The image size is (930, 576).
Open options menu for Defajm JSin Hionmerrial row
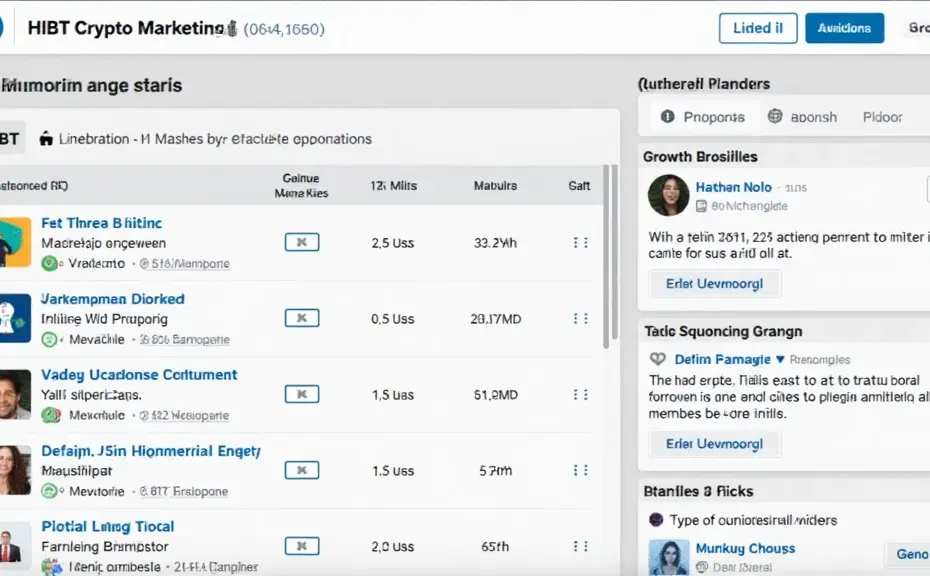point(580,470)
